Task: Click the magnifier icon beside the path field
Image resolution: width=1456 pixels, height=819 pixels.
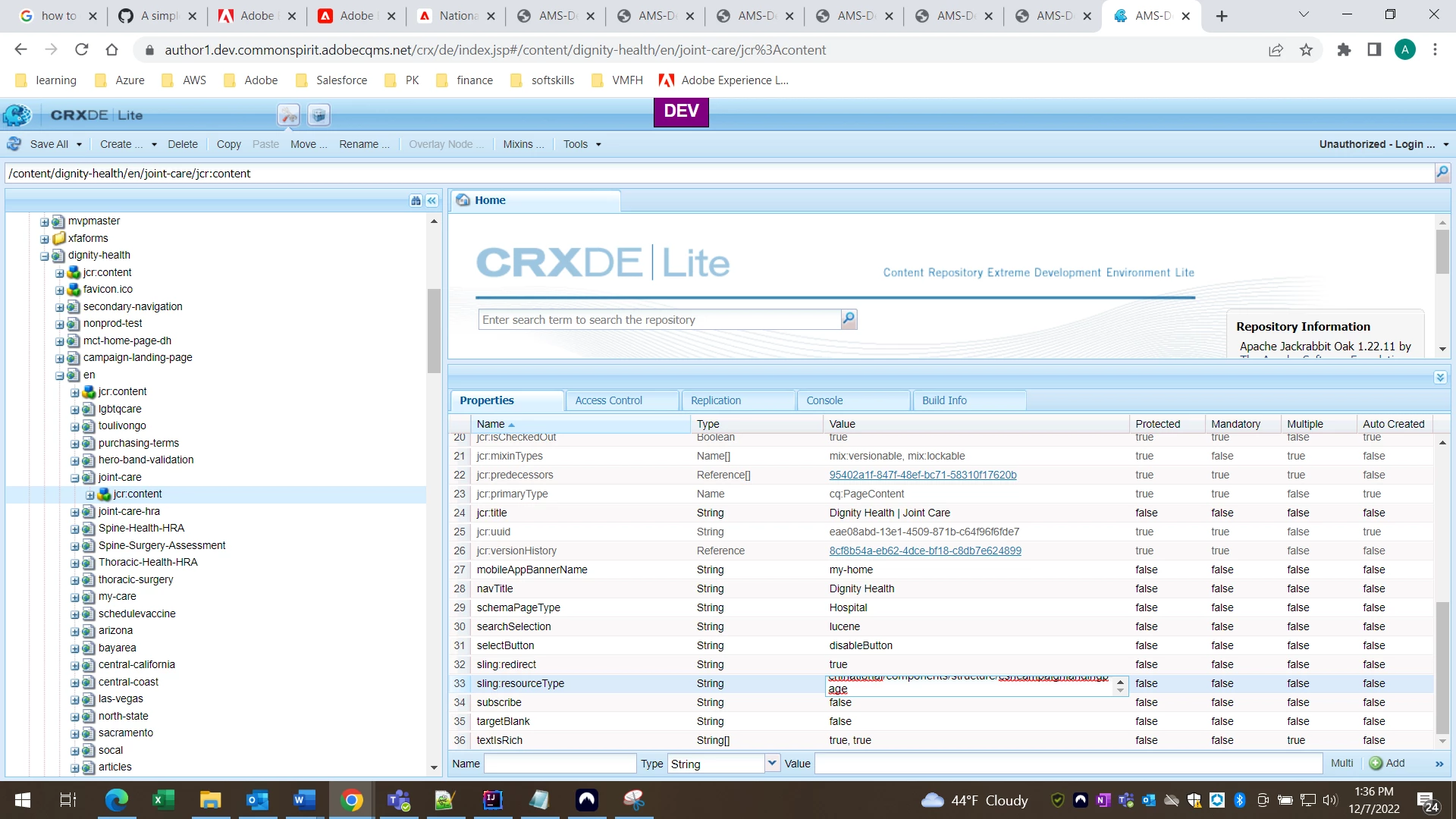Action: pyautogui.click(x=1442, y=173)
